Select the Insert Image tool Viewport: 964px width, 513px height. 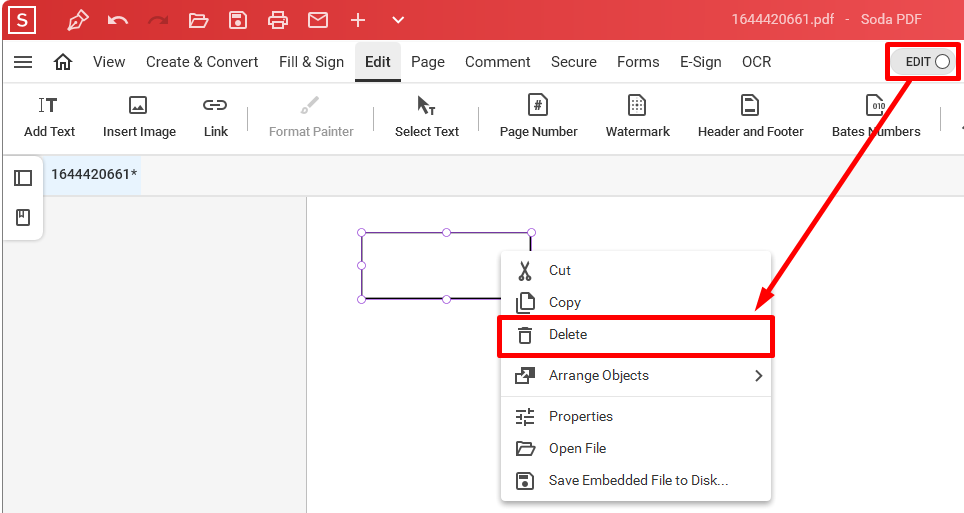tap(139, 118)
